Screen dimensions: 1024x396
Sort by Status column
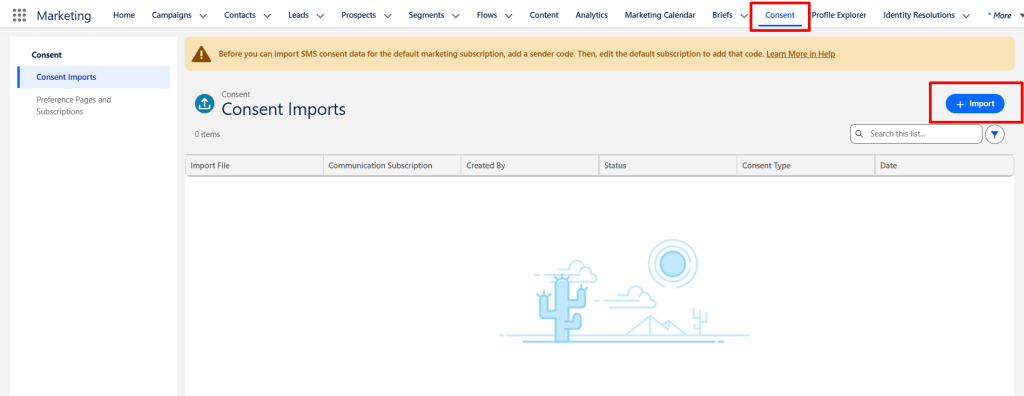tap(667, 165)
